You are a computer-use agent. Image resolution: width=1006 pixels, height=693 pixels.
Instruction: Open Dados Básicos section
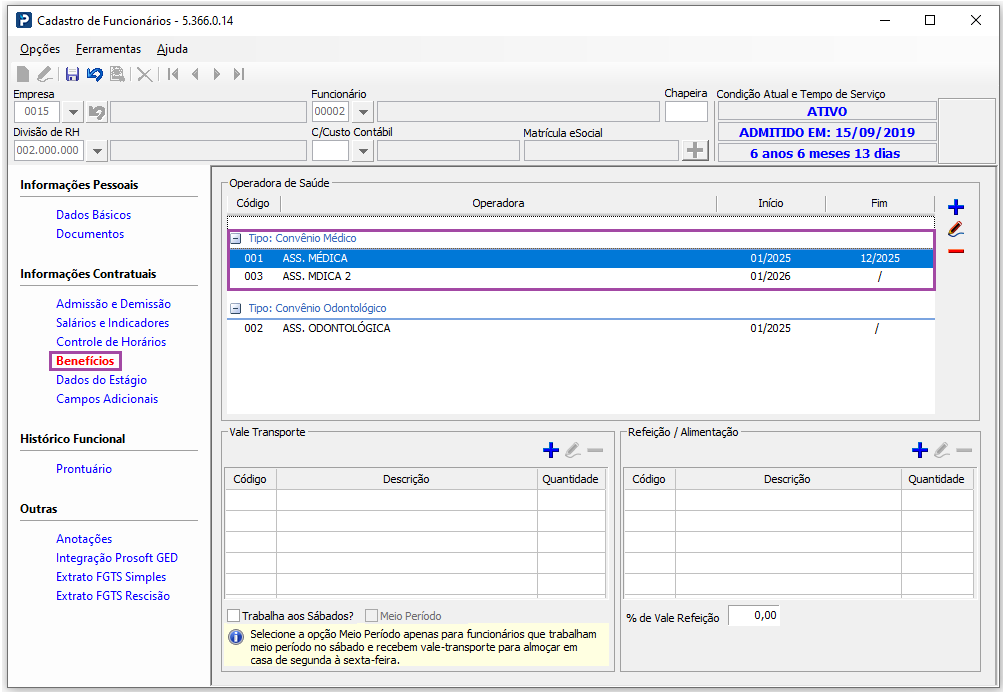[94, 215]
